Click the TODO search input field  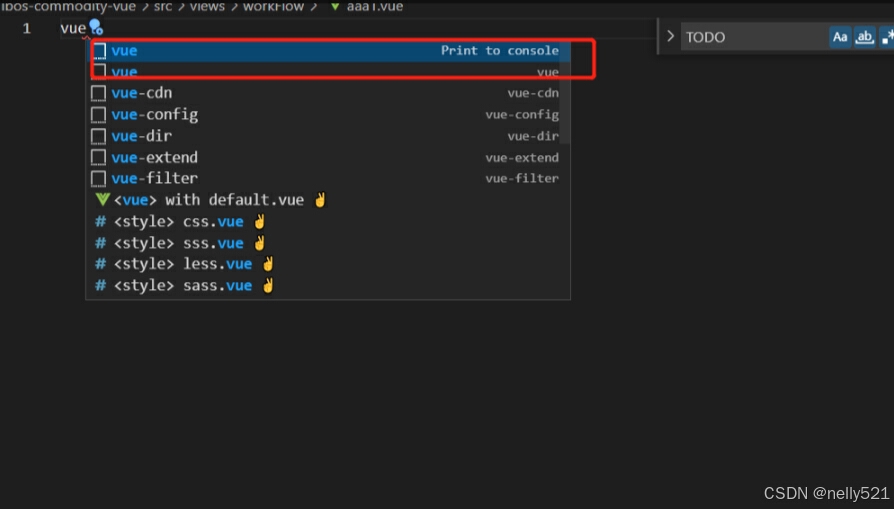click(754, 37)
